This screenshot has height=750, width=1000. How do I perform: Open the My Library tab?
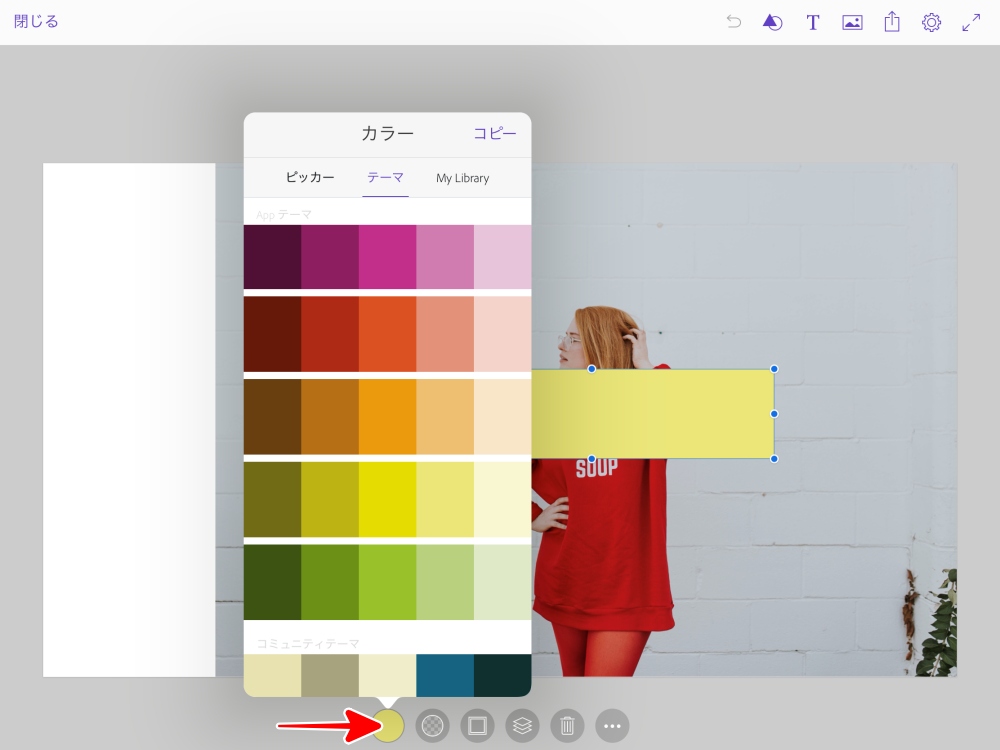click(x=462, y=178)
